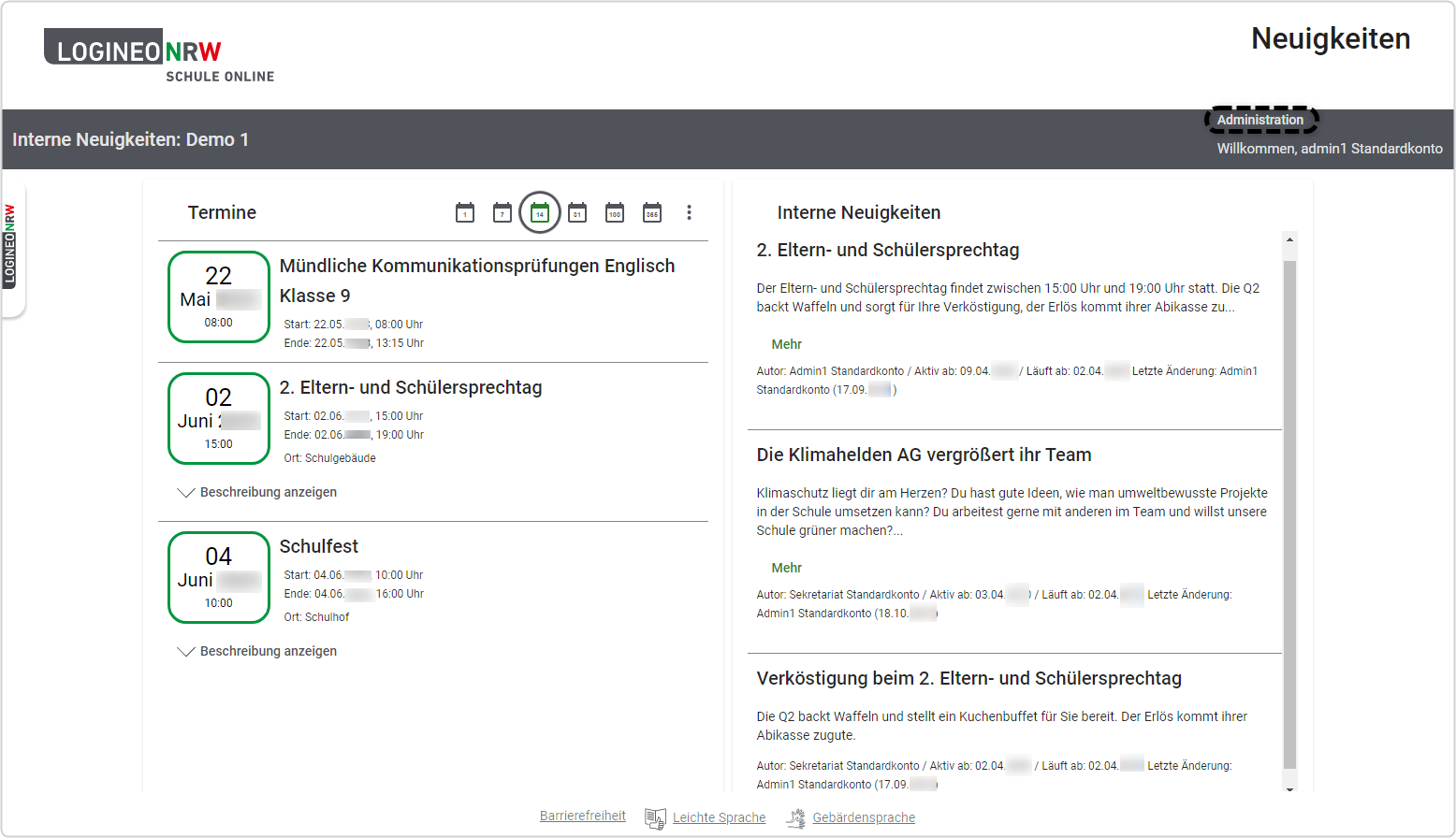Select Mündliche Kommunikationsprüfungen Englisch Klasse 9 title
1456x838 pixels.
pyautogui.click(x=477, y=281)
